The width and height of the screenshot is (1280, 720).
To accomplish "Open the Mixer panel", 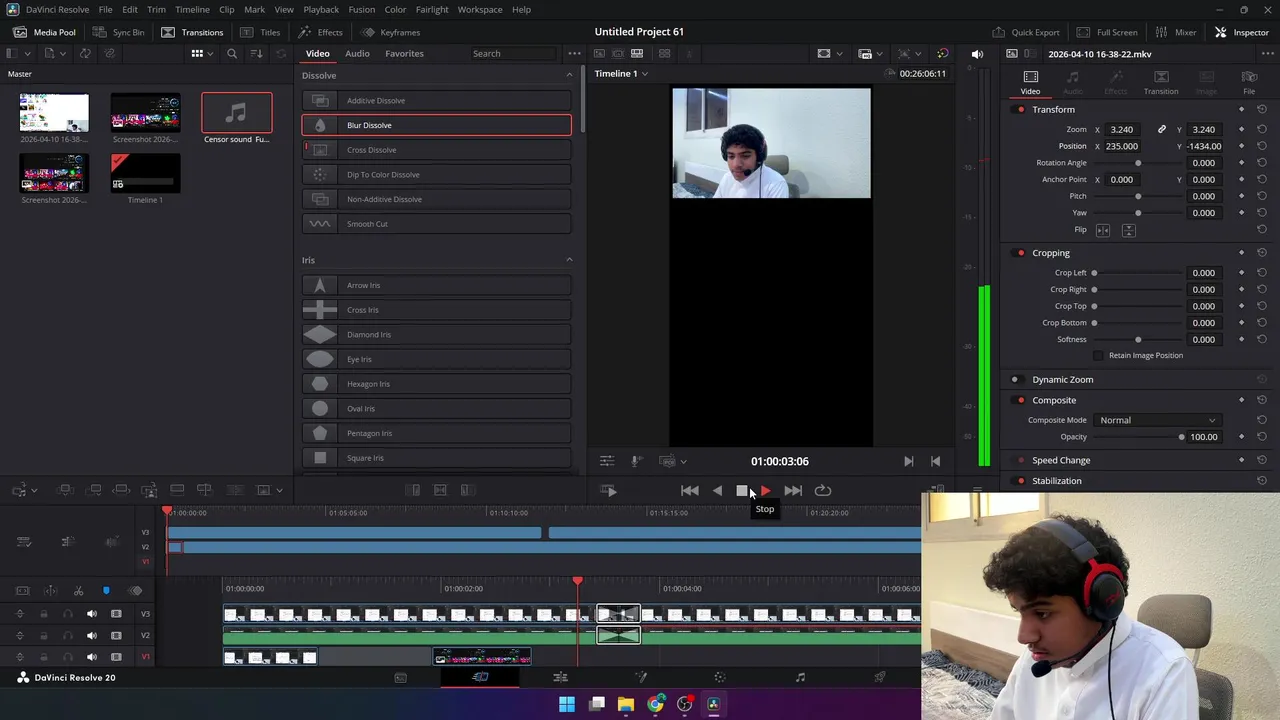I will 1176,32.
